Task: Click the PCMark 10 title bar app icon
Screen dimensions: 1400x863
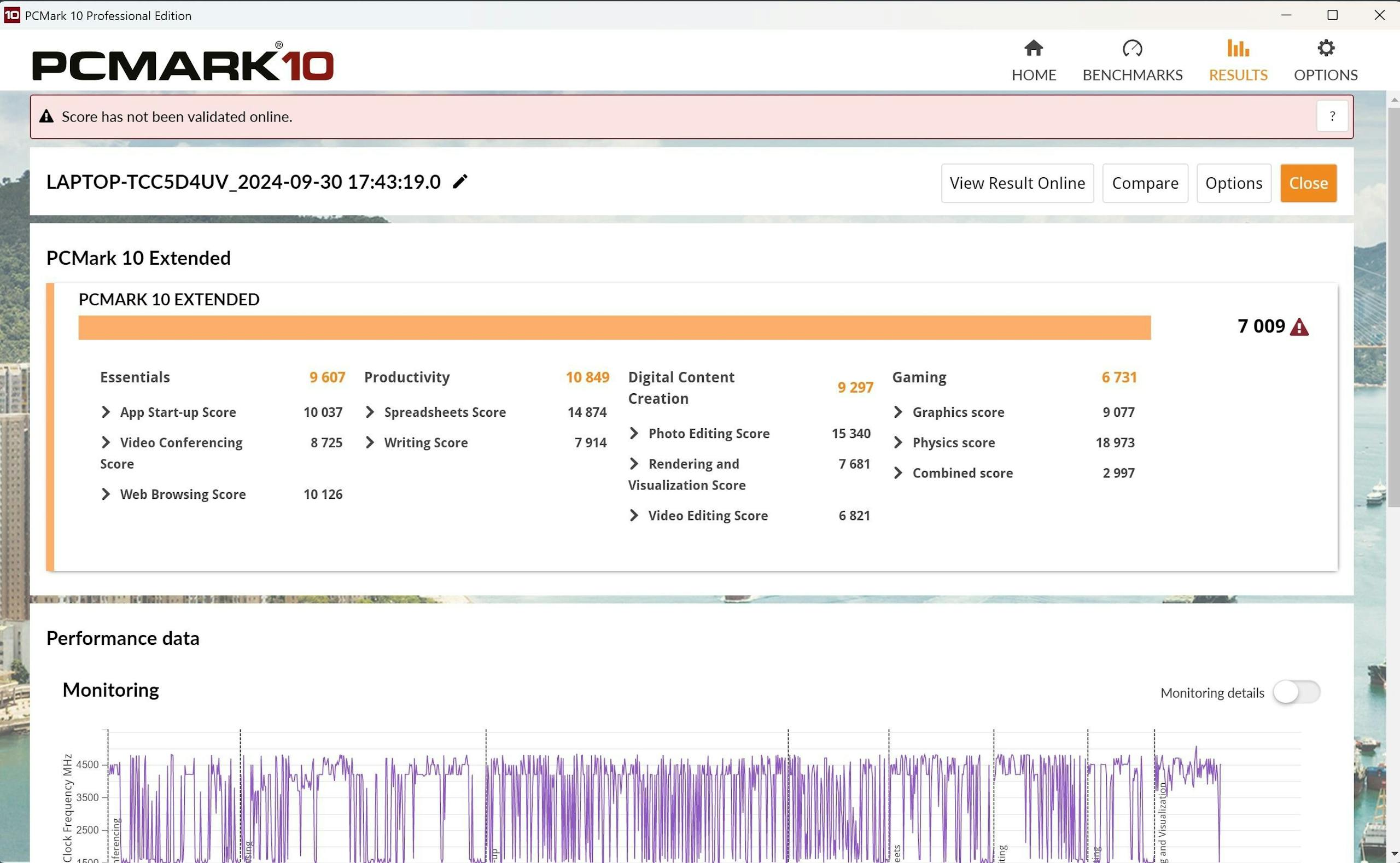Action: coord(11,15)
